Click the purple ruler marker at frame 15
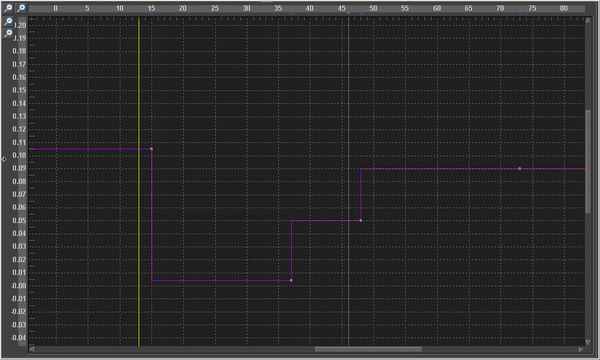This screenshot has height=360, width=600. [x=152, y=14]
